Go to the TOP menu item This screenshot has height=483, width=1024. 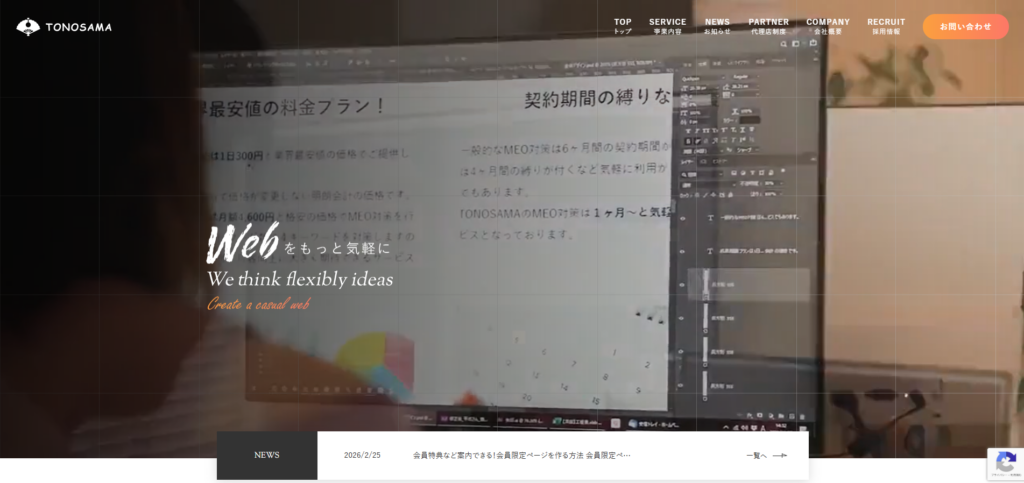pyautogui.click(x=622, y=26)
